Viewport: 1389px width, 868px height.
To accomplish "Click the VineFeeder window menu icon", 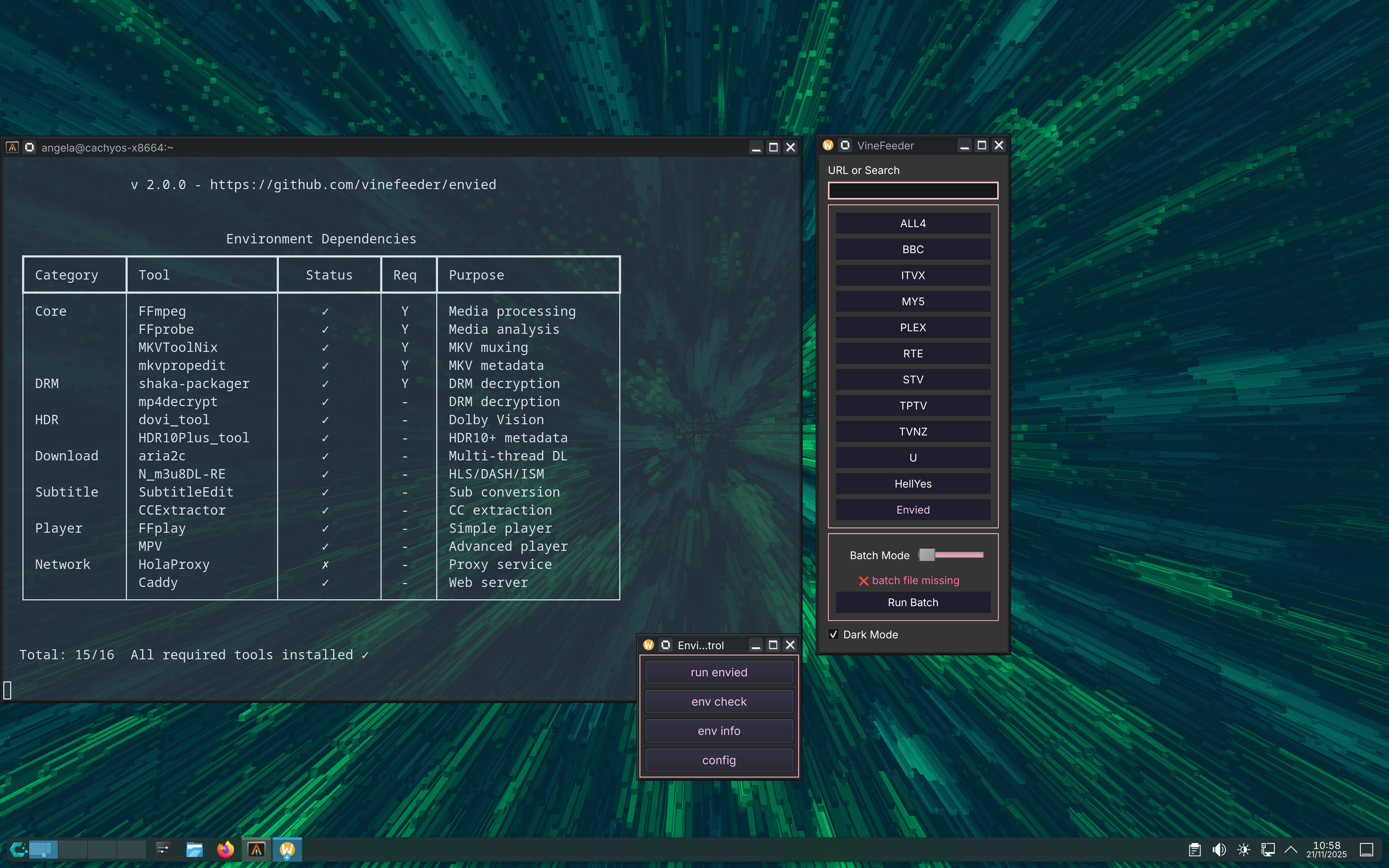I will (x=828, y=145).
